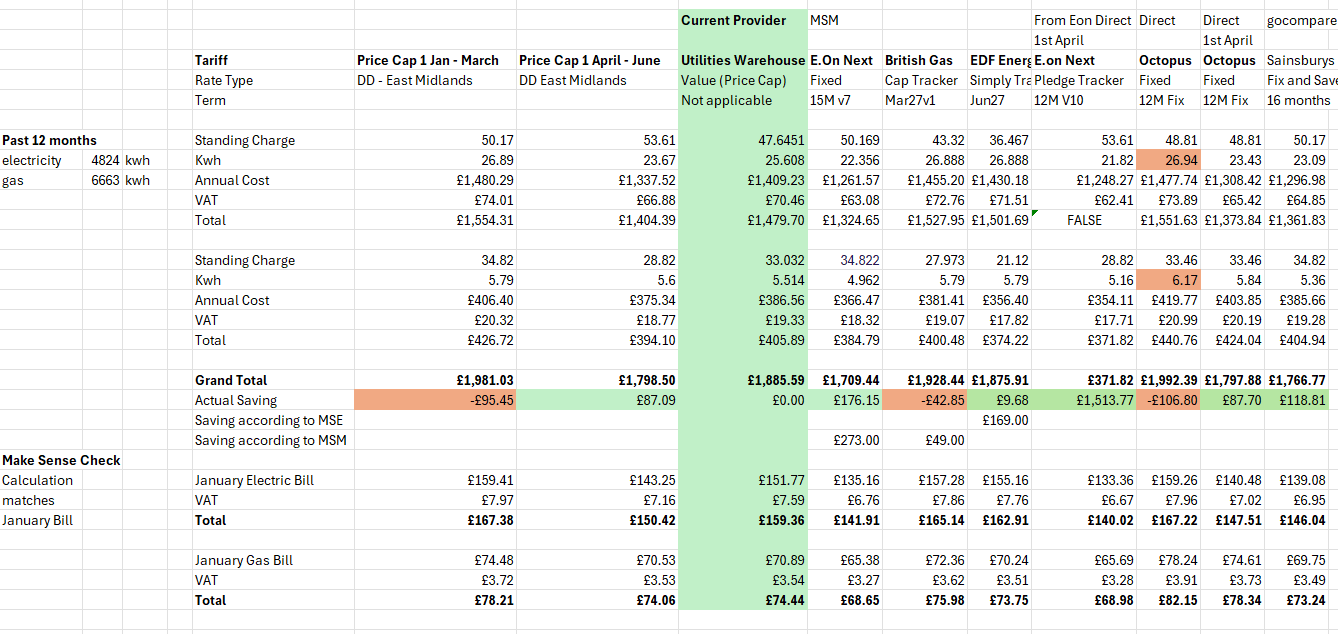Click the gas 6663 usage cell
The height and width of the screenshot is (634, 1338).
coord(105,180)
